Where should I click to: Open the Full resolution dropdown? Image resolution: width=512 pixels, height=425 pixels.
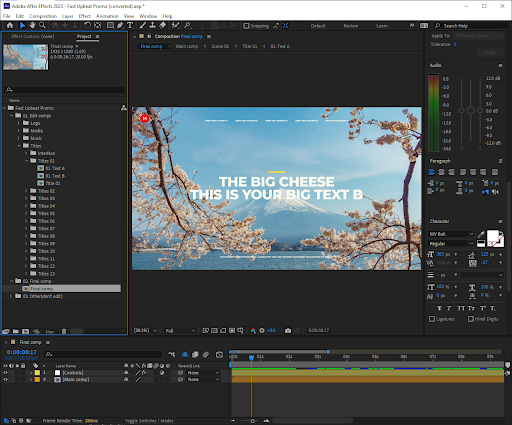pyautogui.click(x=180, y=331)
